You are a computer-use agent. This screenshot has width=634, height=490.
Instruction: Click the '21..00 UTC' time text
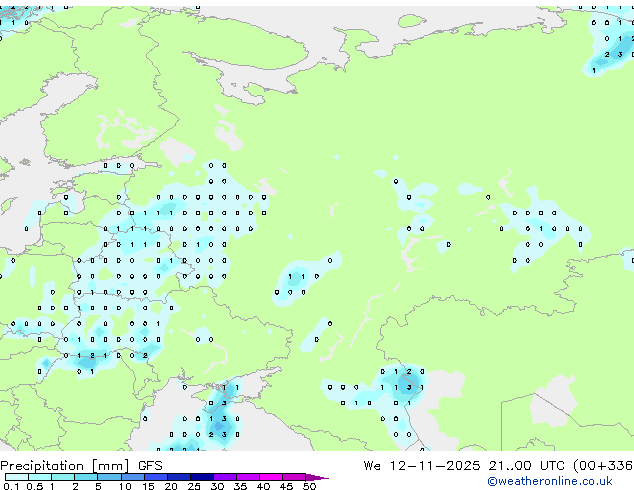point(526,466)
